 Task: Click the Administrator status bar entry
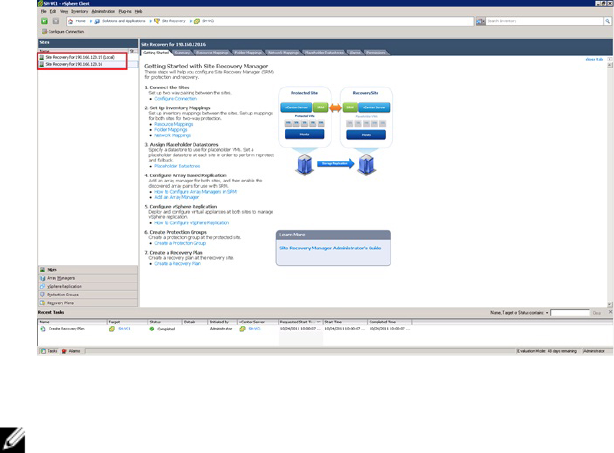point(594,351)
